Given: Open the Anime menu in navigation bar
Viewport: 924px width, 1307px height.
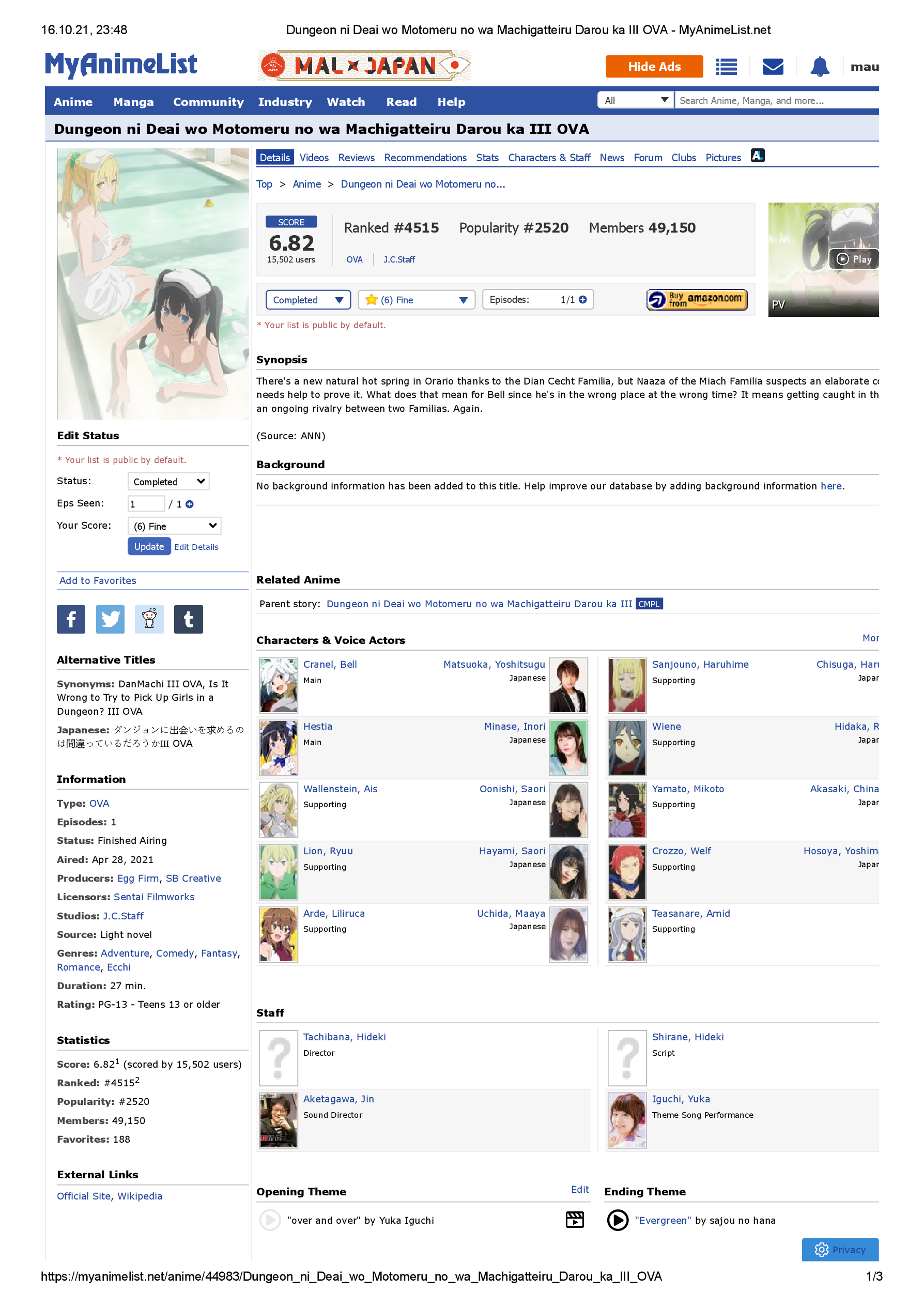Looking at the screenshot, I should (73, 102).
